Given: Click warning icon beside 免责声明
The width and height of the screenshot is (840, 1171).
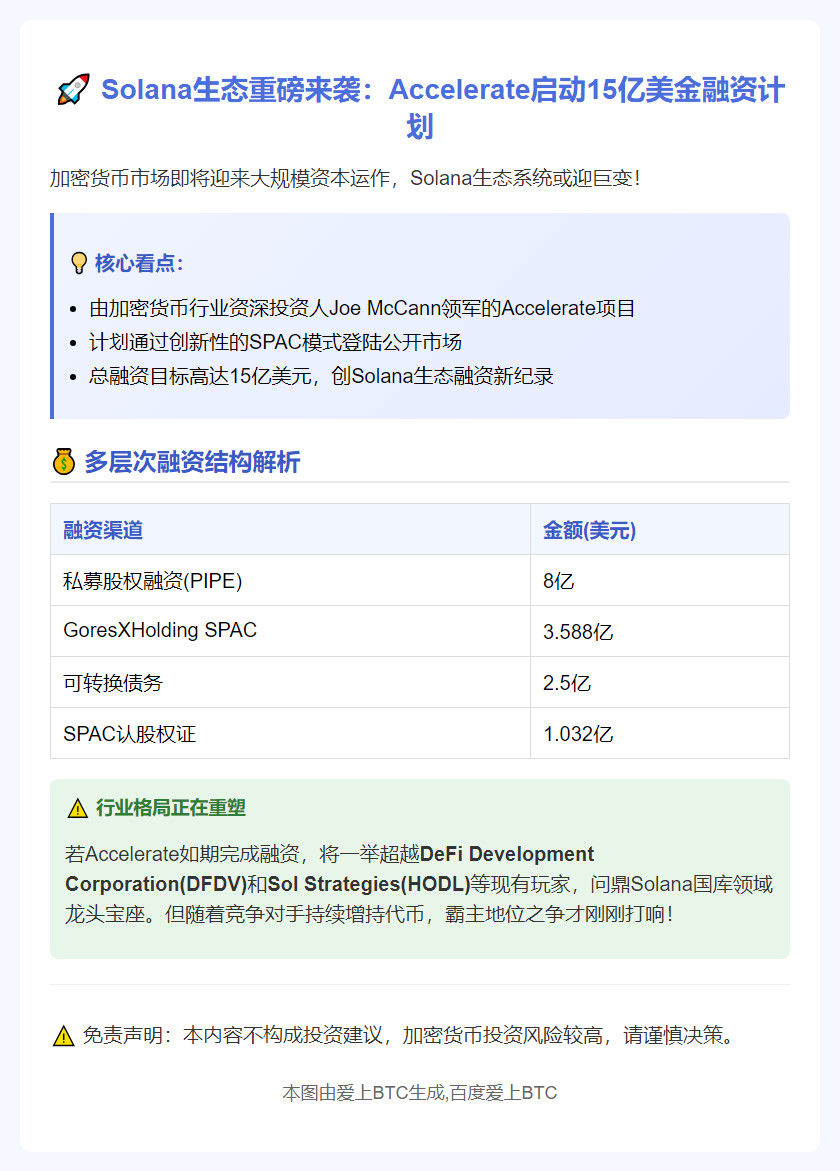Looking at the screenshot, I should click(63, 1036).
